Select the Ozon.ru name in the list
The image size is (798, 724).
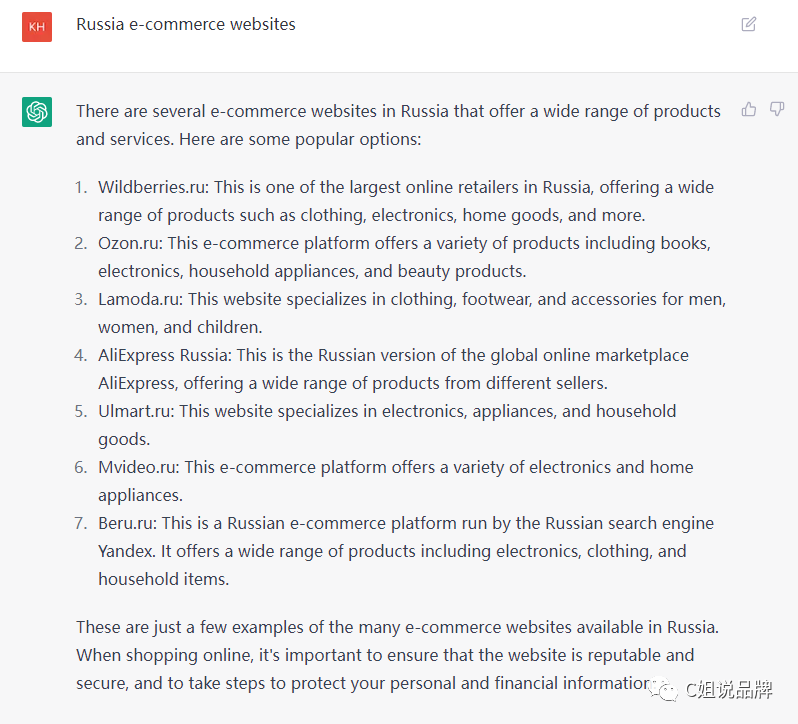[130, 243]
